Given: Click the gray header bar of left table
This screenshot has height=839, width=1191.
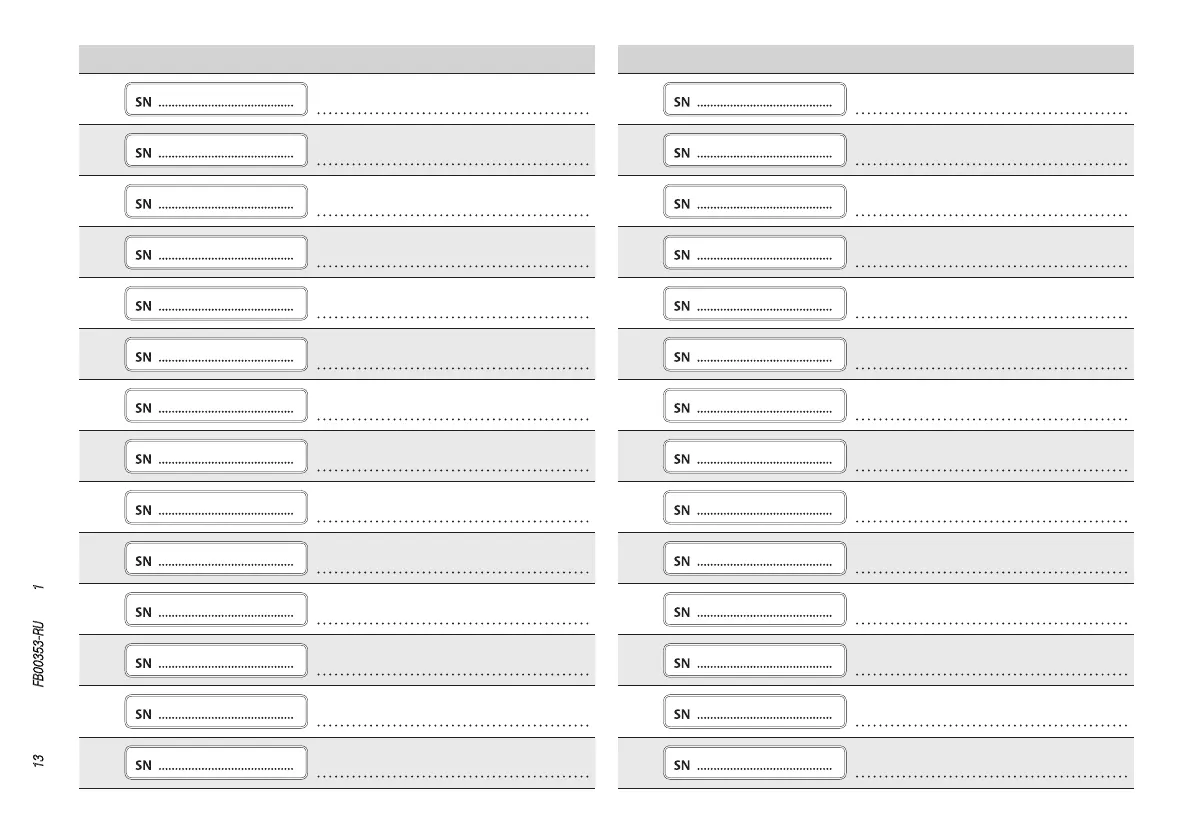Looking at the screenshot, I should coord(336,59).
